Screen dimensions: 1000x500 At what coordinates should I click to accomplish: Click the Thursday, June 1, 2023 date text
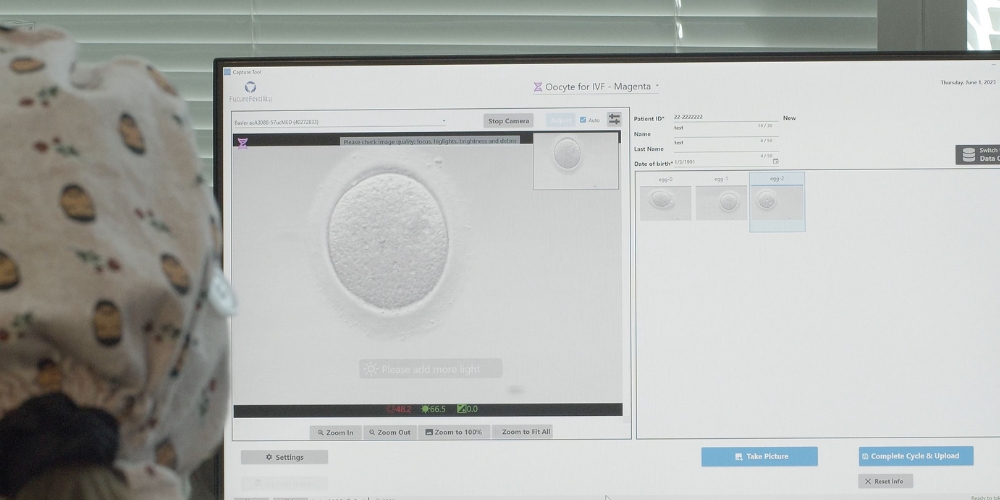click(968, 82)
